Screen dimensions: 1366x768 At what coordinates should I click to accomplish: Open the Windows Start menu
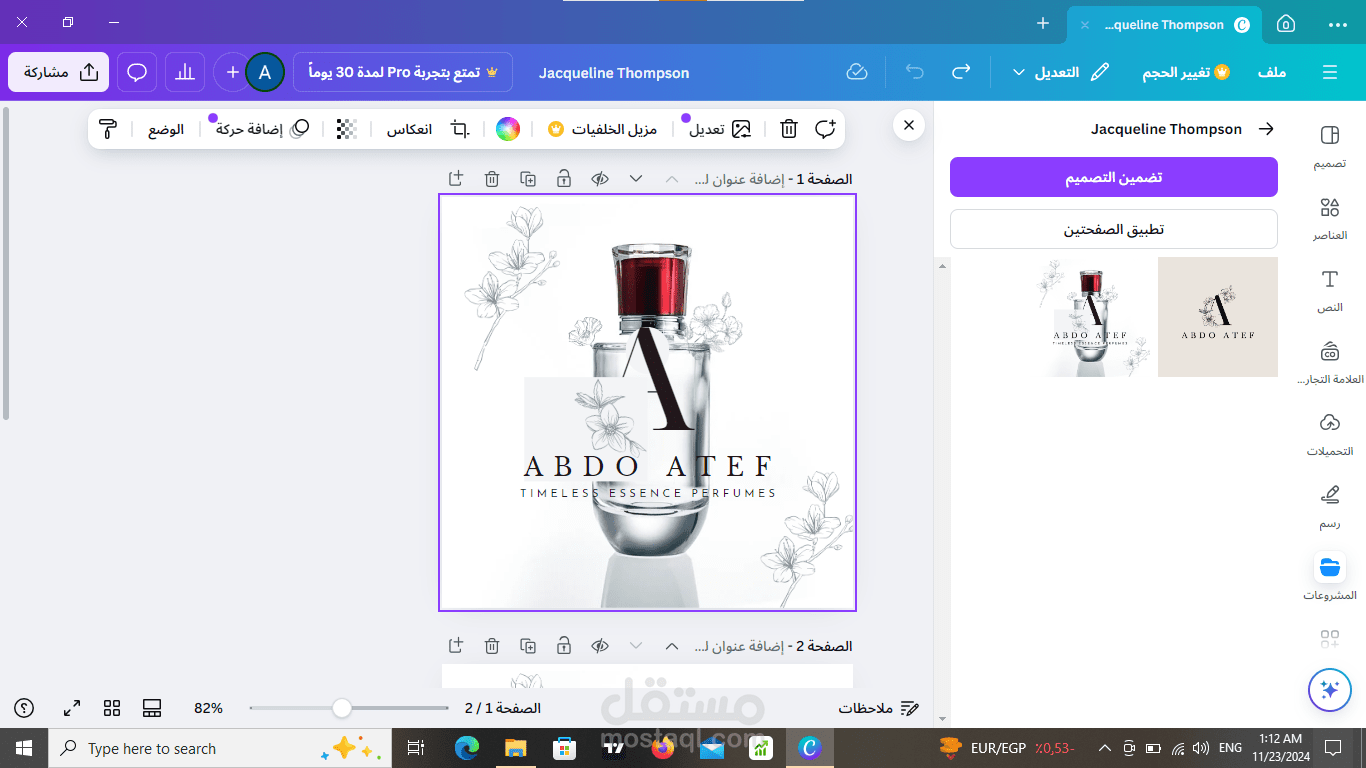(x=24, y=748)
